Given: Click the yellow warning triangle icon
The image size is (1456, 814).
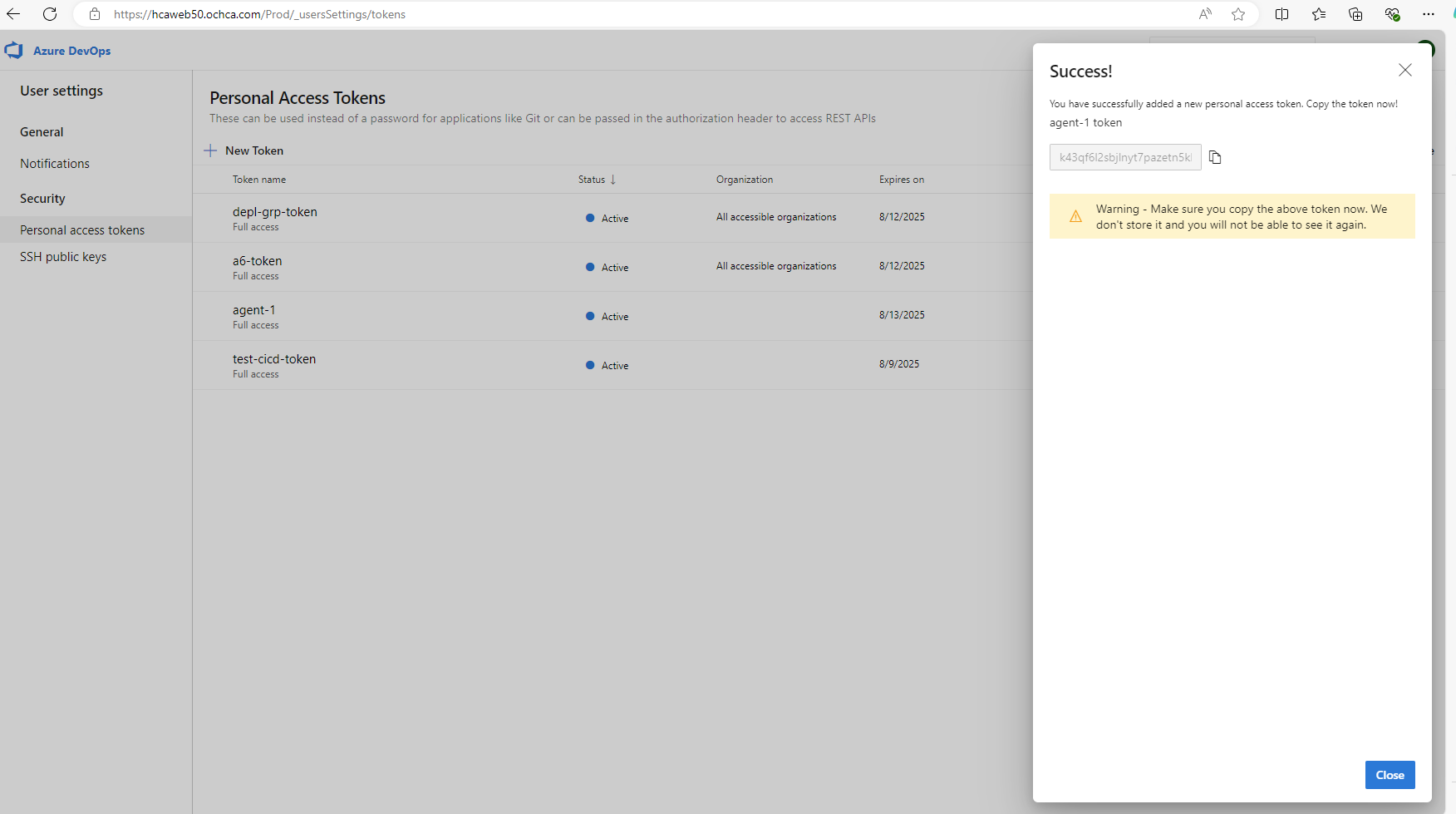Looking at the screenshot, I should [x=1075, y=216].
